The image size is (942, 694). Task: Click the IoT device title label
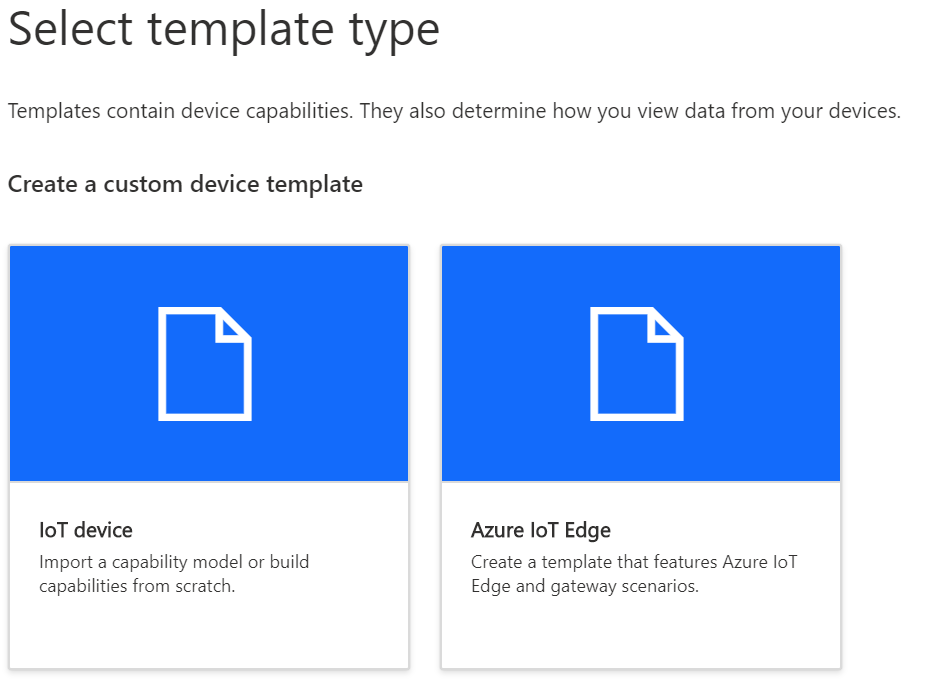86,530
